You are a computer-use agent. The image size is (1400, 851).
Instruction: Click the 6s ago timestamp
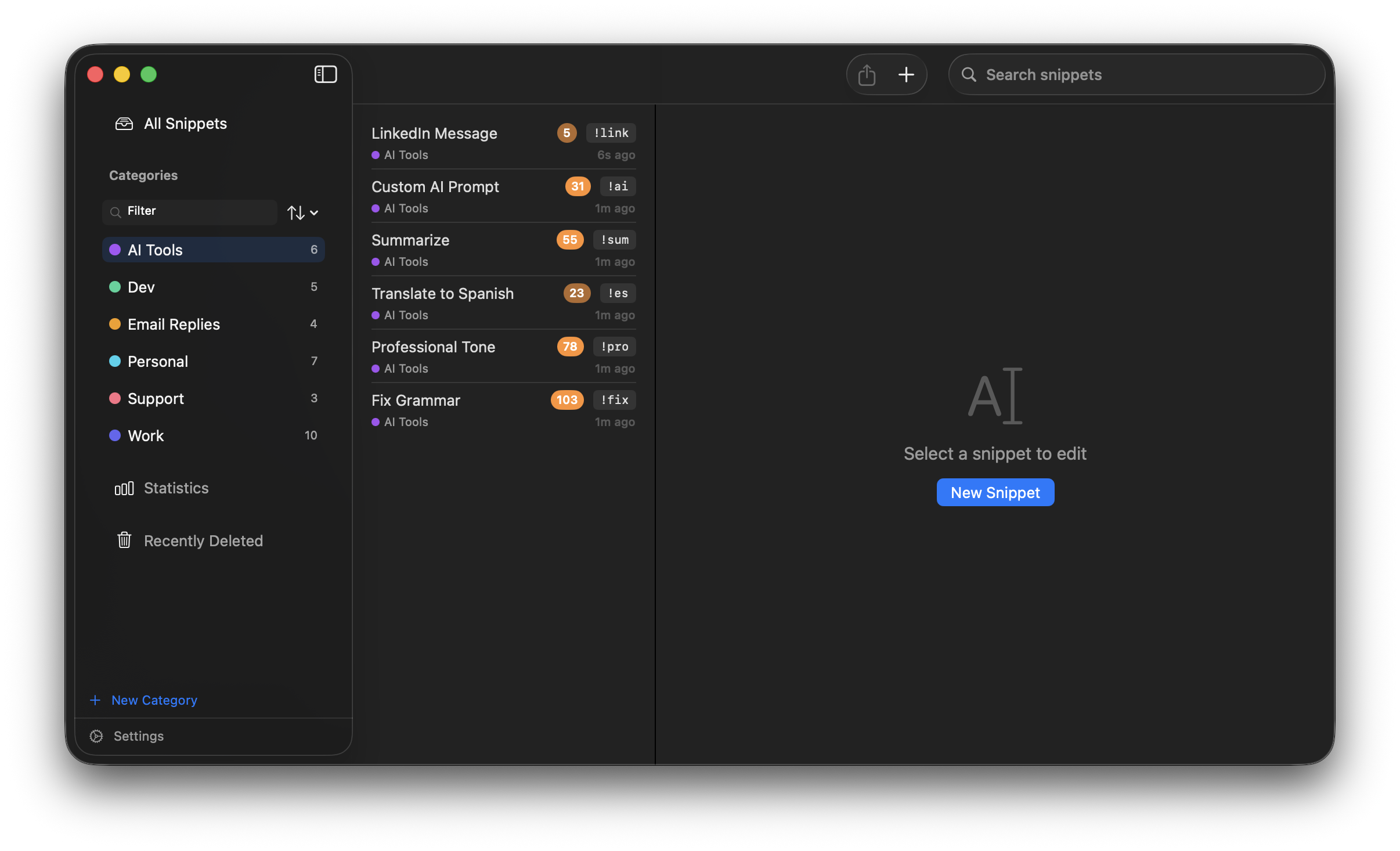point(616,155)
